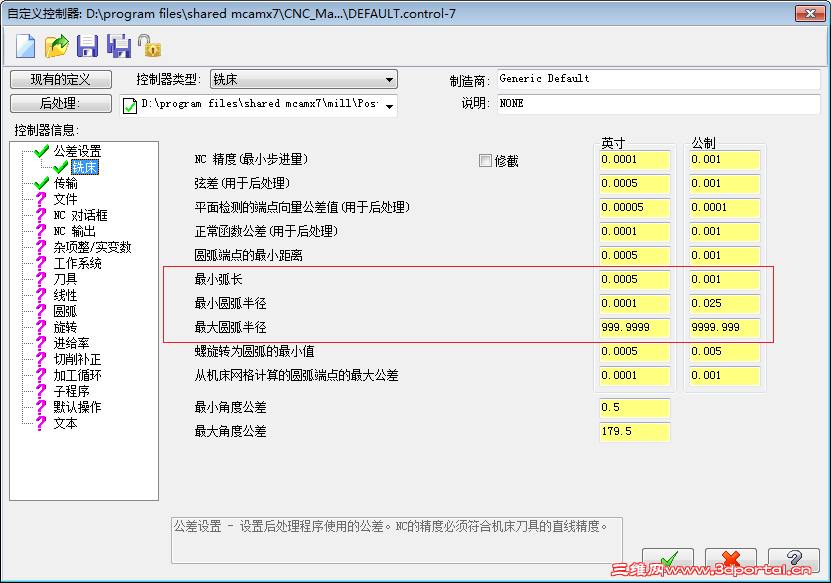Click the inch machine grid arc tolerance field

(634, 376)
